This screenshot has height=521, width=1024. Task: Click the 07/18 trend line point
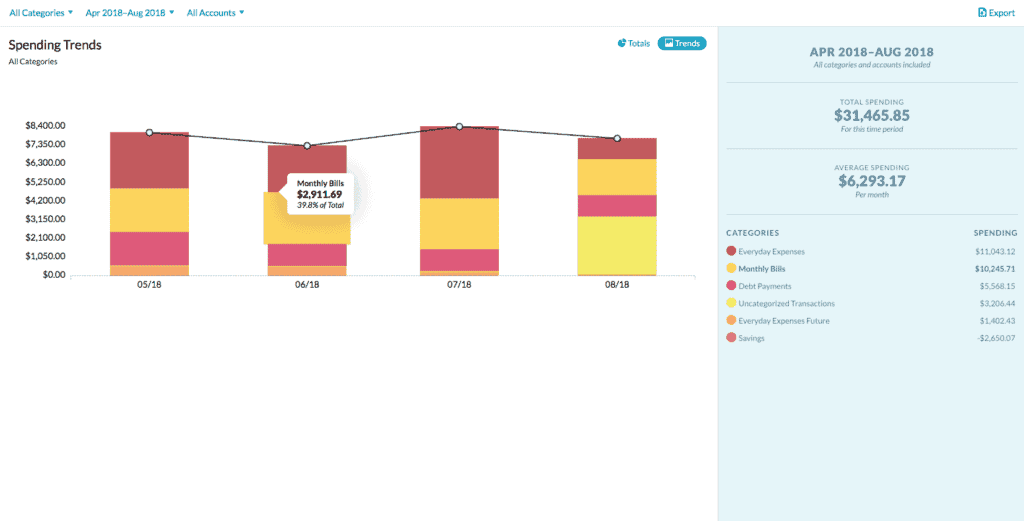(460, 126)
